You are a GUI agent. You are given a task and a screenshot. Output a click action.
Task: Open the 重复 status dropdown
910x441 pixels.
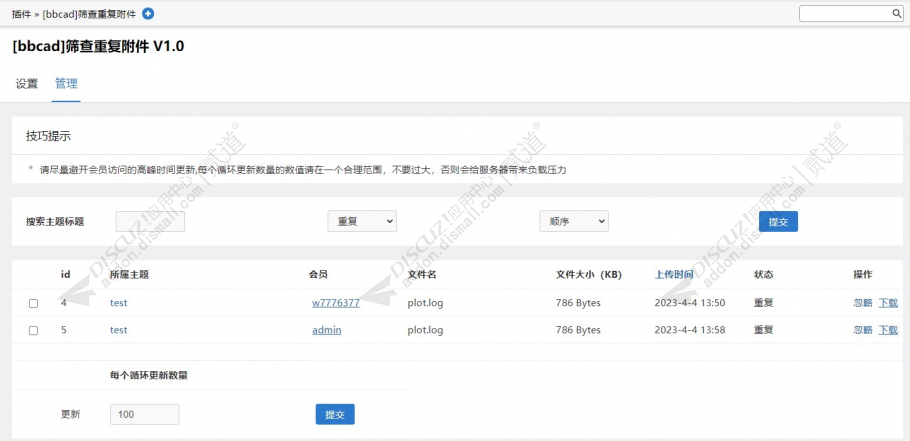(x=362, y=221)
